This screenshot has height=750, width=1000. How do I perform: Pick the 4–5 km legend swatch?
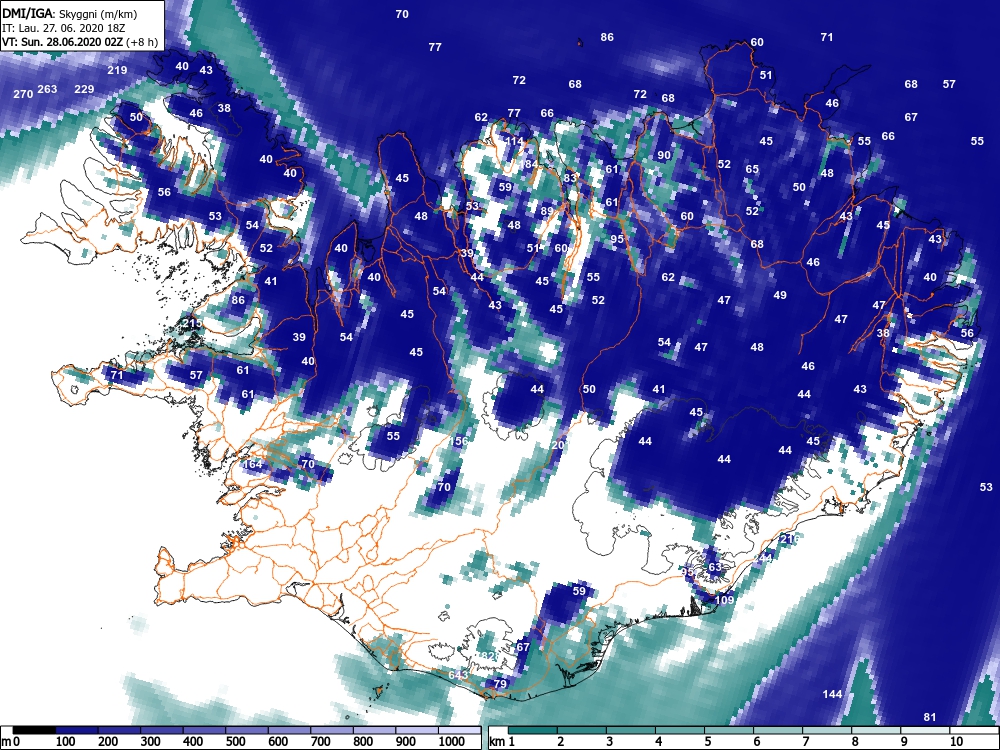point(679,730)
